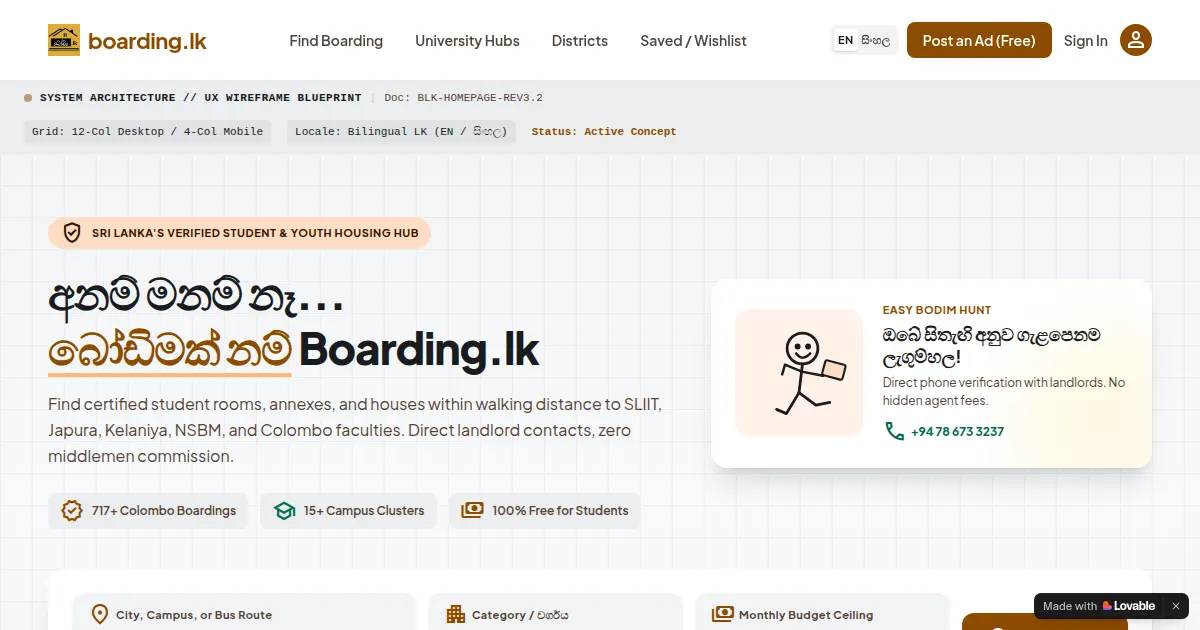Open the Category / වර්ගය dropdown
Screen dimensions: 1200x630
pyautogui.click(x=555, y=612)
